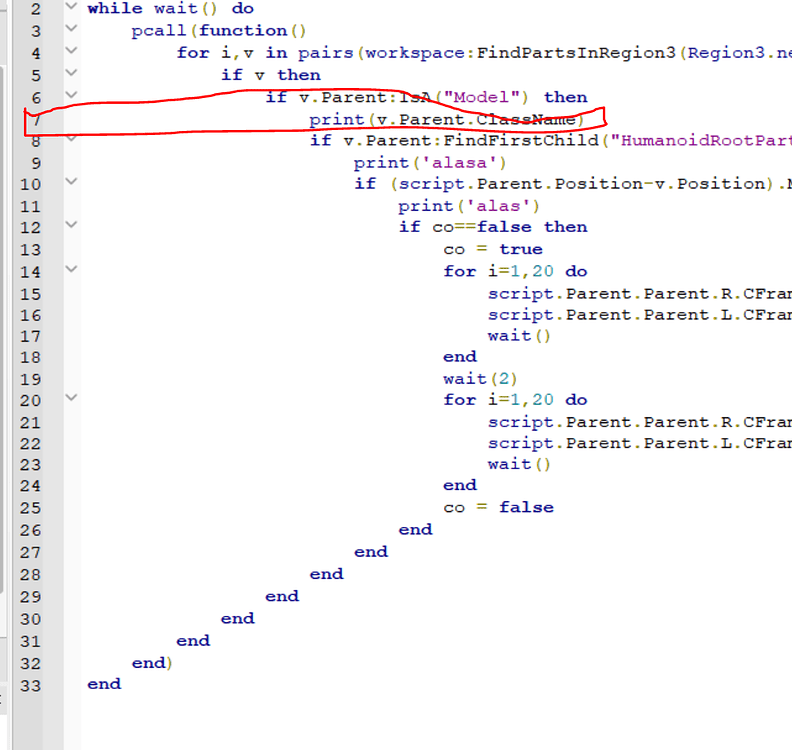Place cursor on "print('alasa')"
Image resolution: width=792 pixels, height=750 pixels.
point(430,163)
